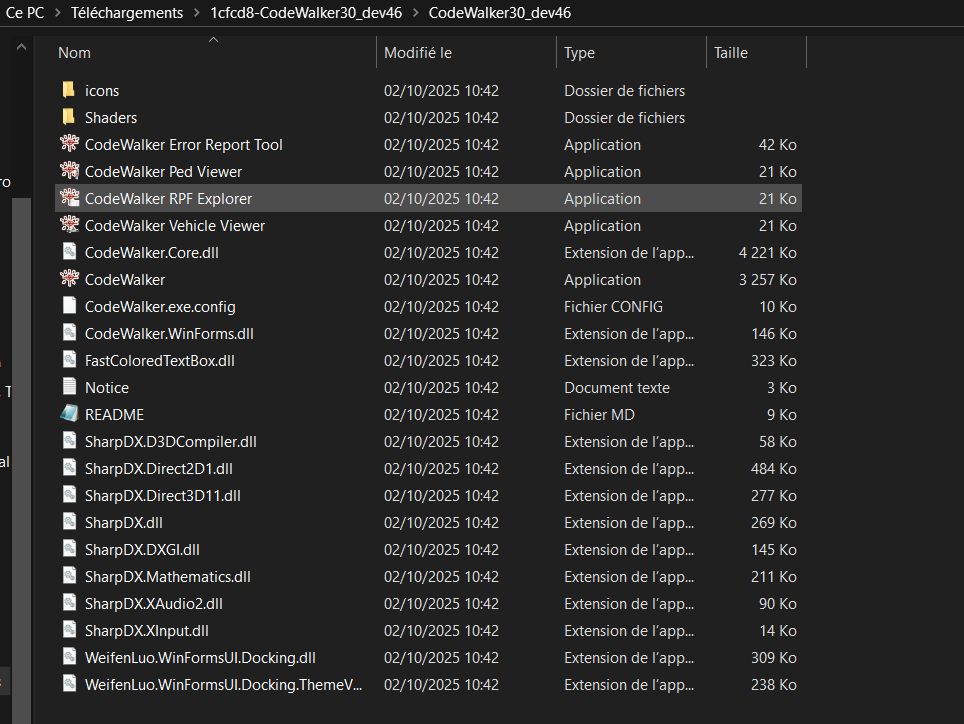Click the Notice text document icon
964x724 pixels.
[69, 387]
